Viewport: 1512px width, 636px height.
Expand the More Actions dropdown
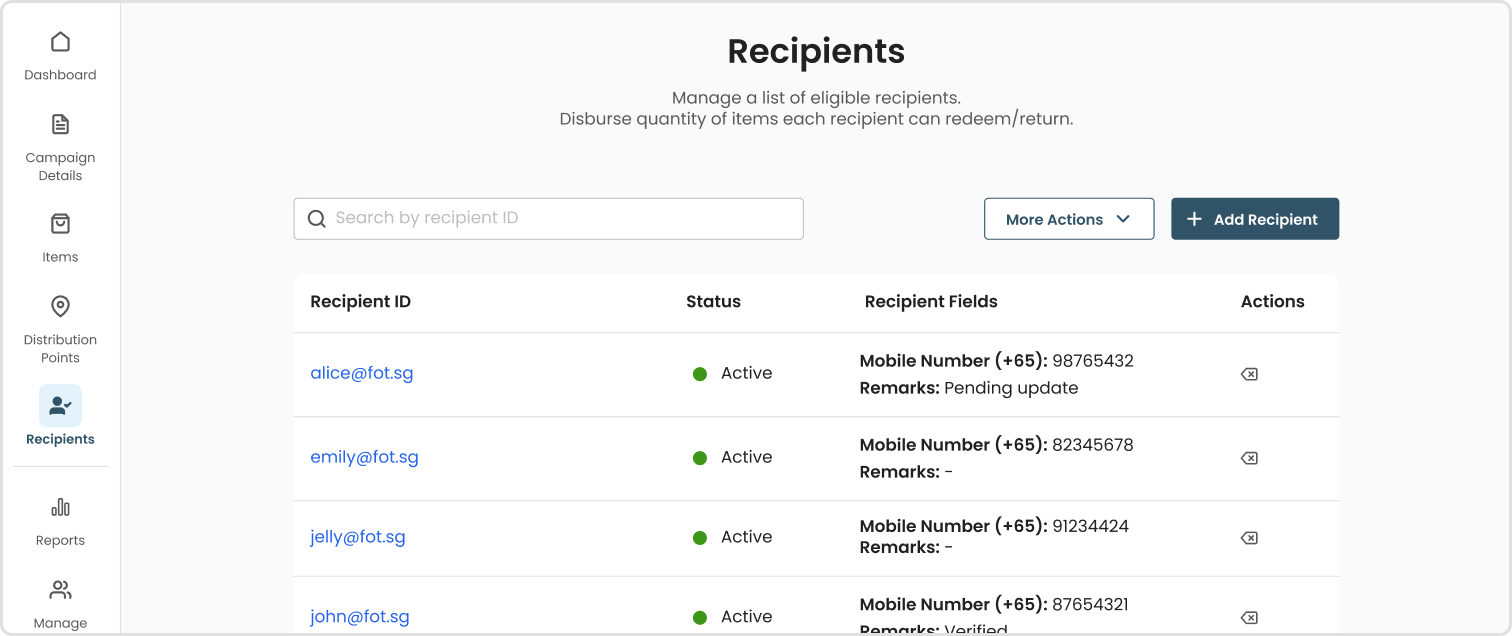[1069, 219]
